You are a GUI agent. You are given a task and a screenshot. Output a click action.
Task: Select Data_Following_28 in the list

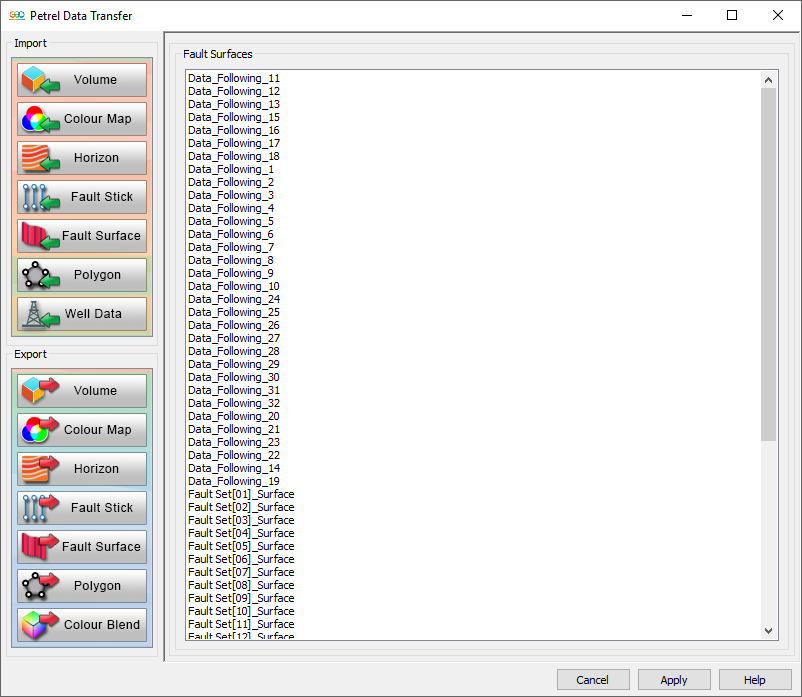pyautogui.click(x=234, y=351)
